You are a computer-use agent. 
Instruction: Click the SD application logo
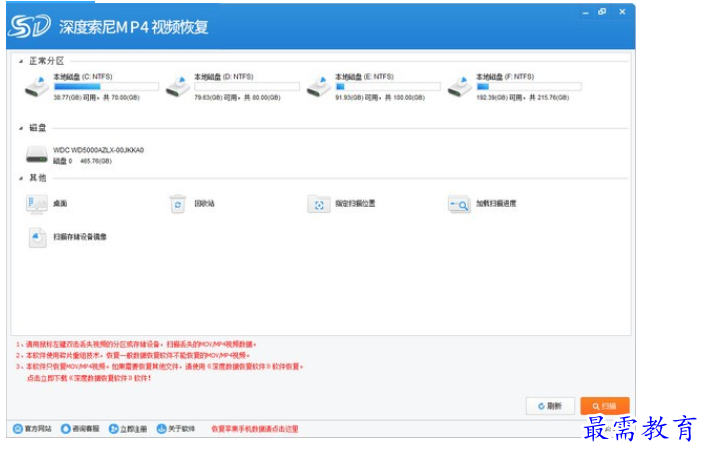[x=29, y=26]
